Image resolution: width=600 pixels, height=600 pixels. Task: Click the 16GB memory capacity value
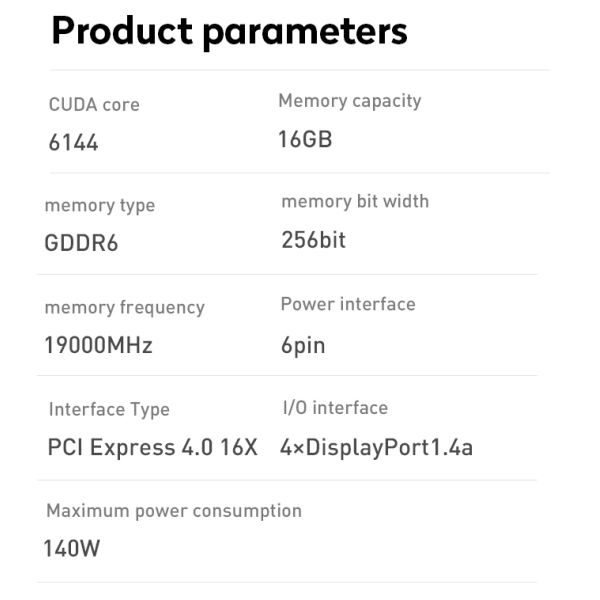click(305, 139)
